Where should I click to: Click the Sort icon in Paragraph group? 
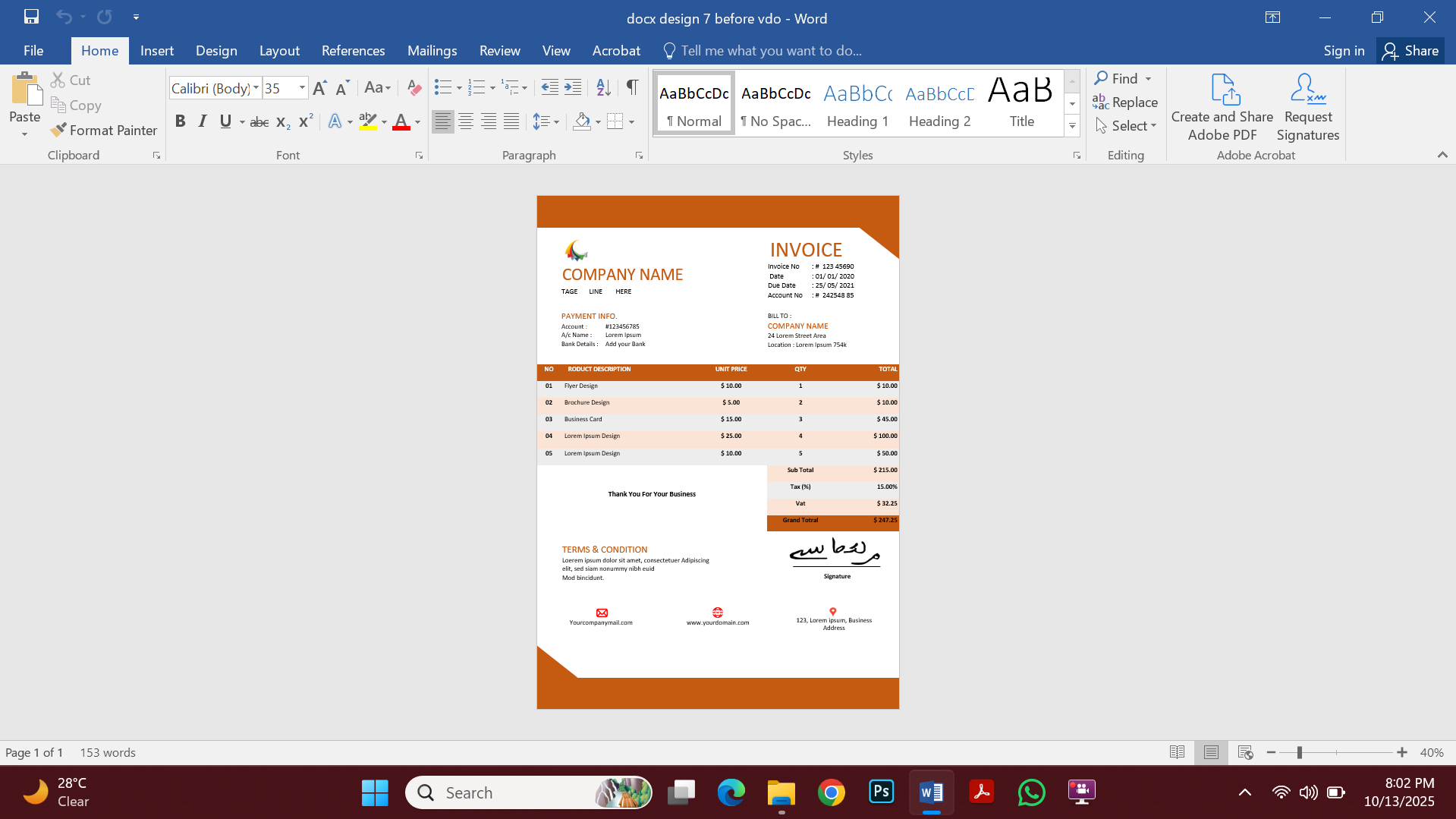click(x=602, y=87)
